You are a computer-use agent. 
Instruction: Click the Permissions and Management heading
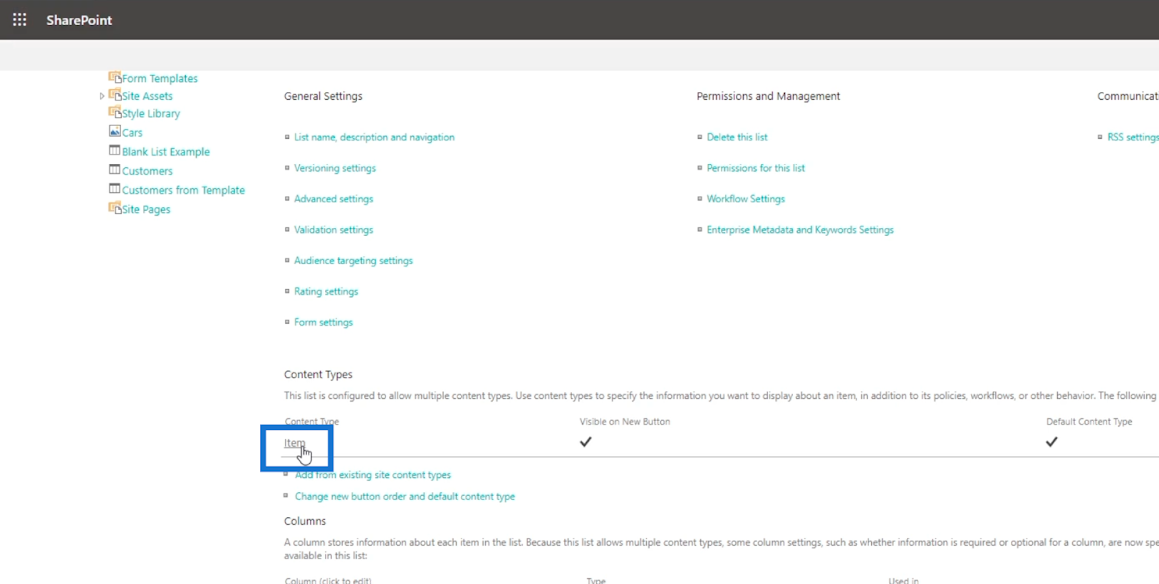768,97
